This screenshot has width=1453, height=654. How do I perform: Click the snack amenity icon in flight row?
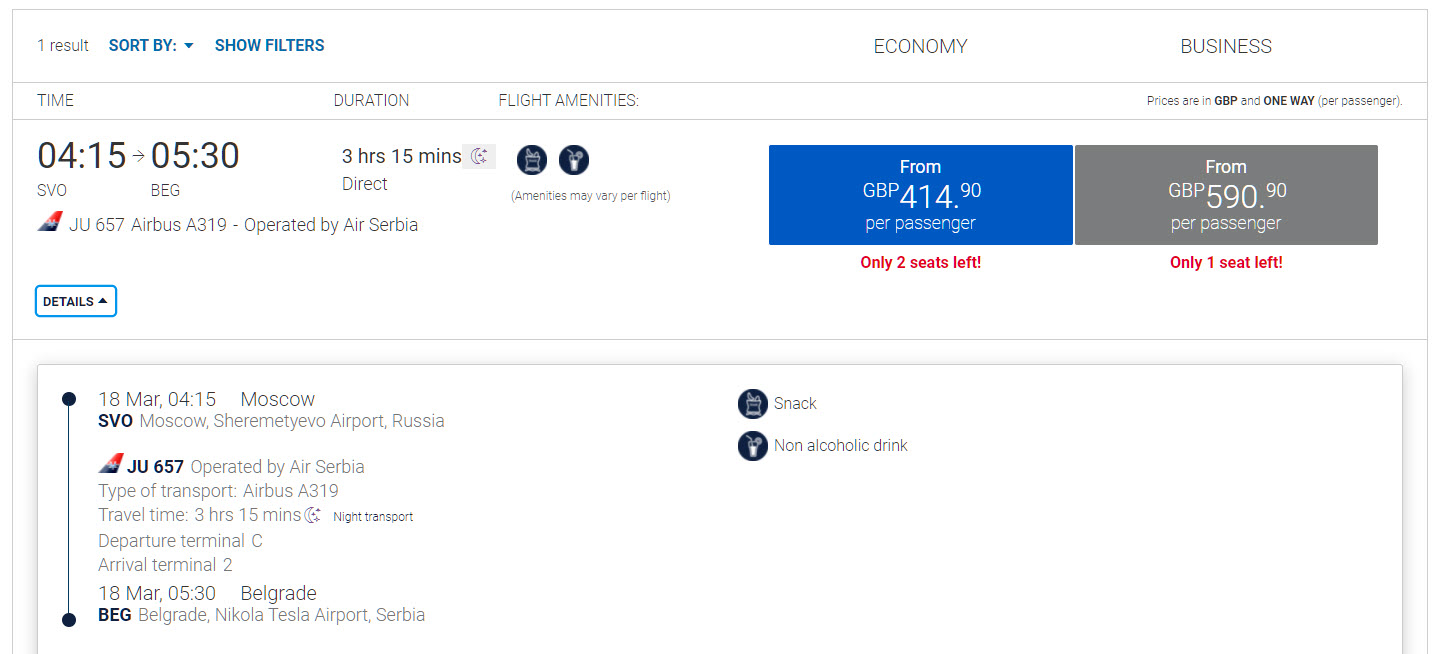[532, 160]
